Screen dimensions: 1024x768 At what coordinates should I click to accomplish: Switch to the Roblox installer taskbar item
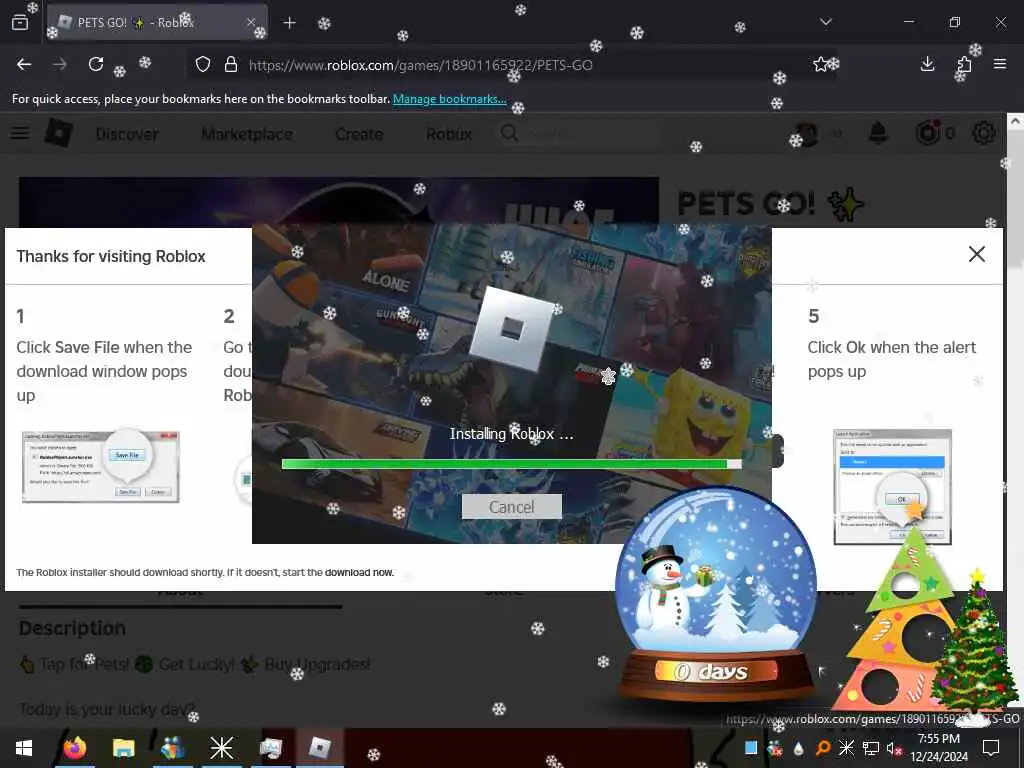click(319, 748)
